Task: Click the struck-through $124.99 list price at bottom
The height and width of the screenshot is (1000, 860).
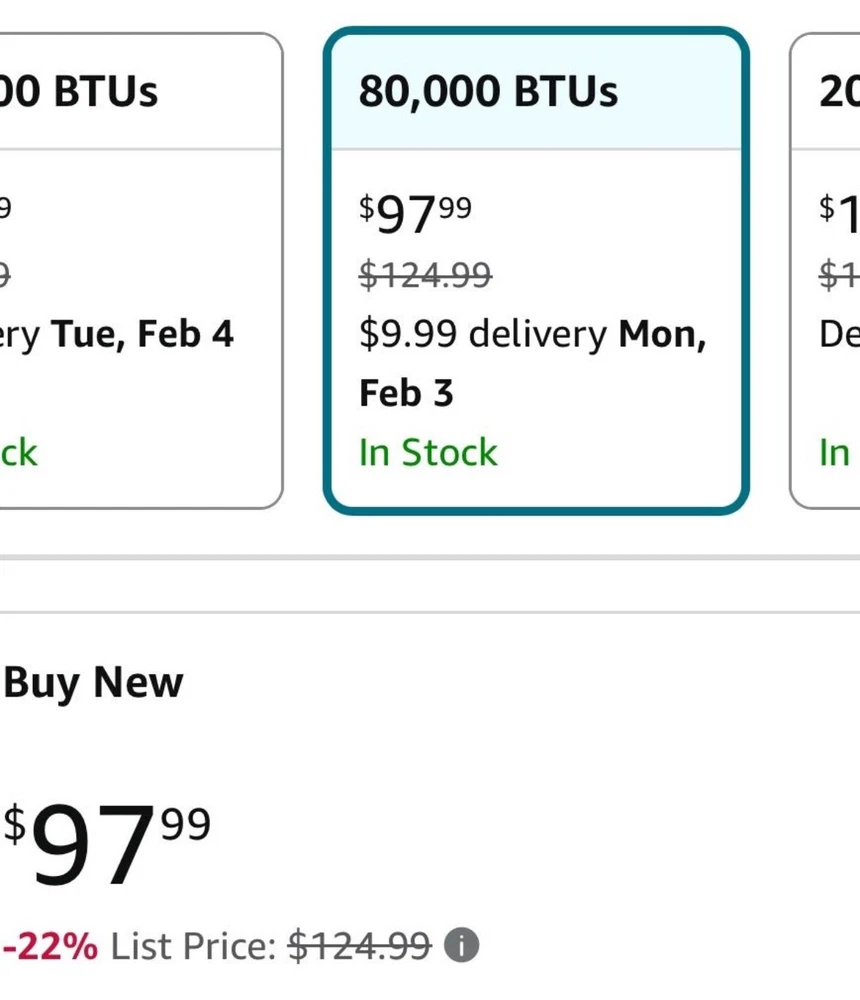Action: (359, 944)
